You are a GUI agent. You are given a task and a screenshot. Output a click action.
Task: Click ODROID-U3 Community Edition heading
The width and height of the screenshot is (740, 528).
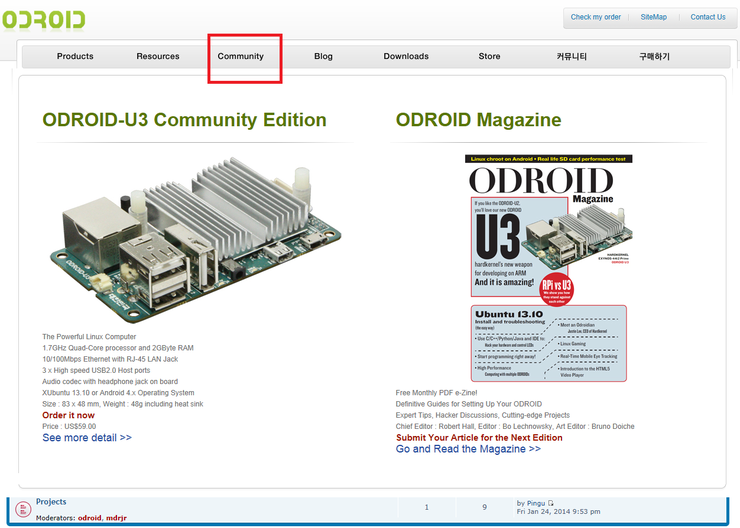coord(184,120)
